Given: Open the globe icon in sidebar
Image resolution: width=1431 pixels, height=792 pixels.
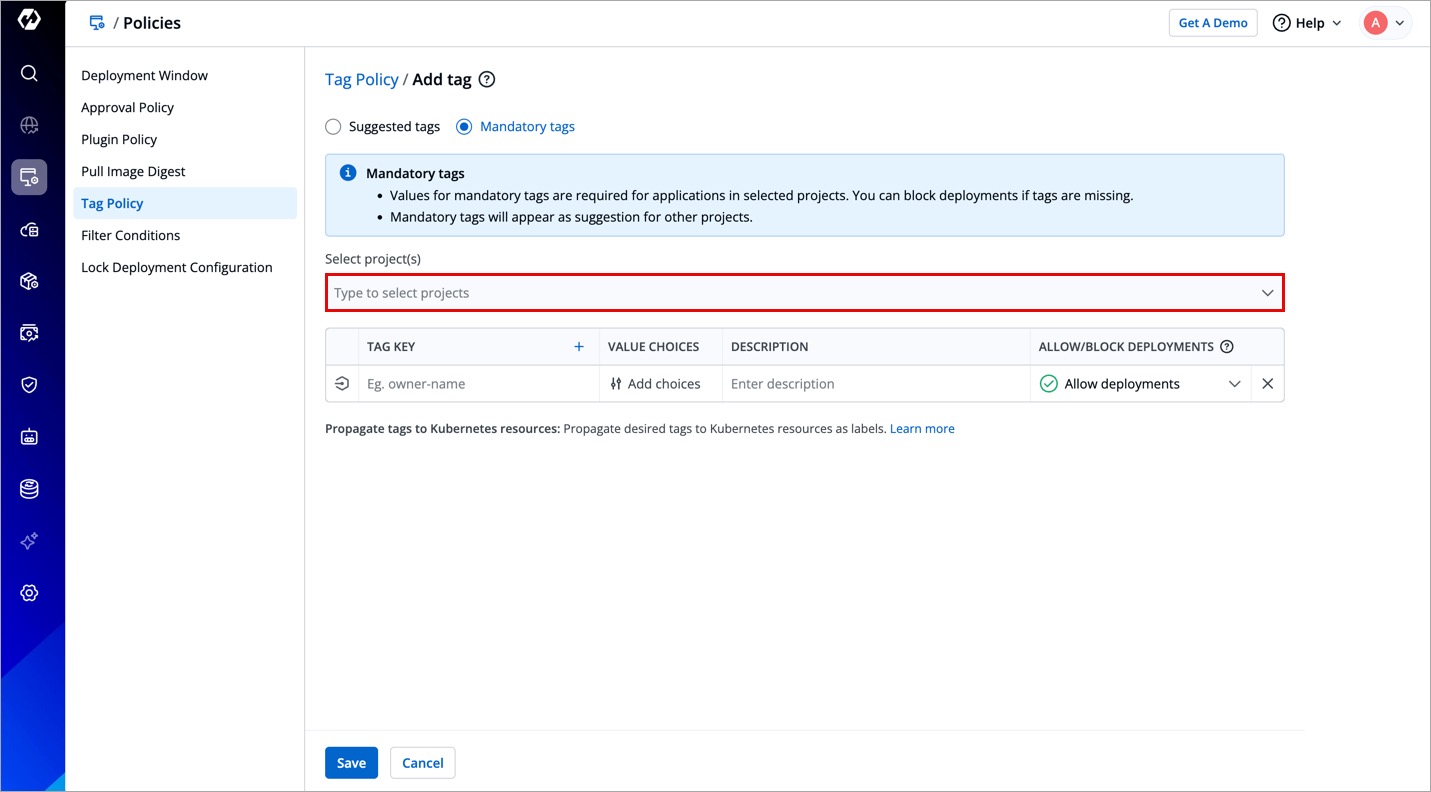Looking at the screenshot, I should 29,125.
